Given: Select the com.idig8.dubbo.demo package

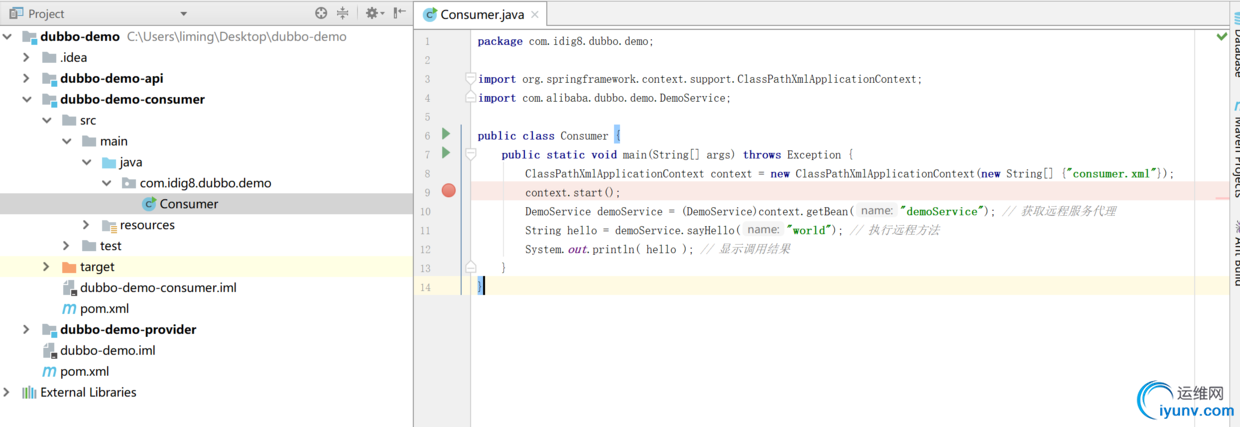Looking at the screenshot, I should [205, 183].
